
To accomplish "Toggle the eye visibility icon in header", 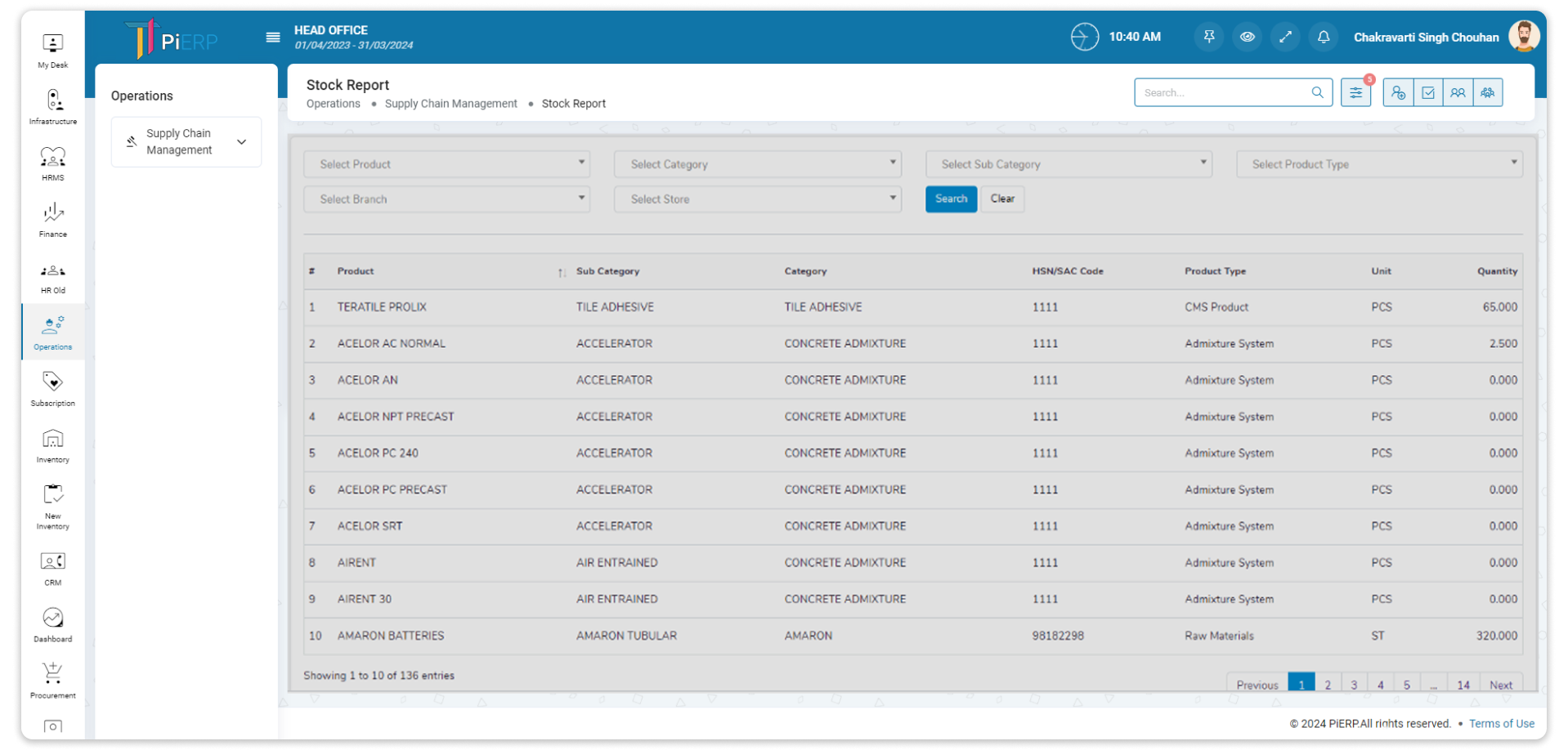I will [1247, 37].
